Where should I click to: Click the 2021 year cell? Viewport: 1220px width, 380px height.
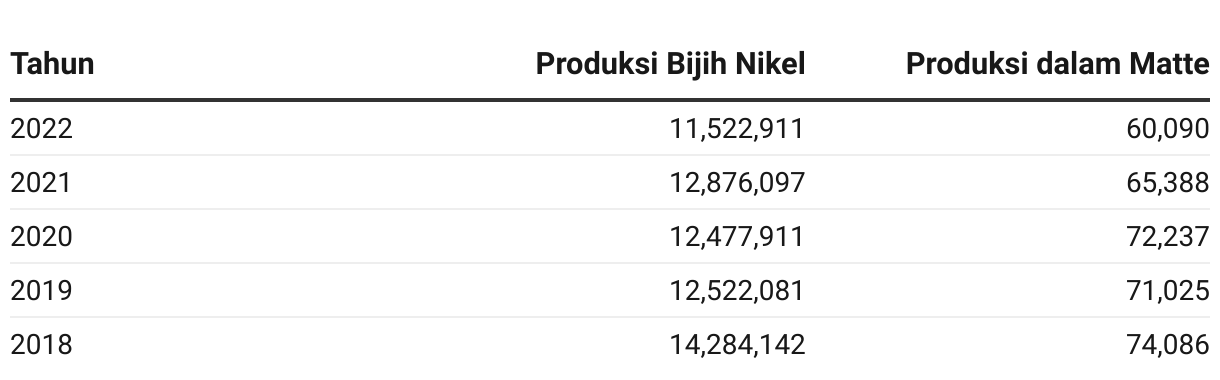click(41, 183)
